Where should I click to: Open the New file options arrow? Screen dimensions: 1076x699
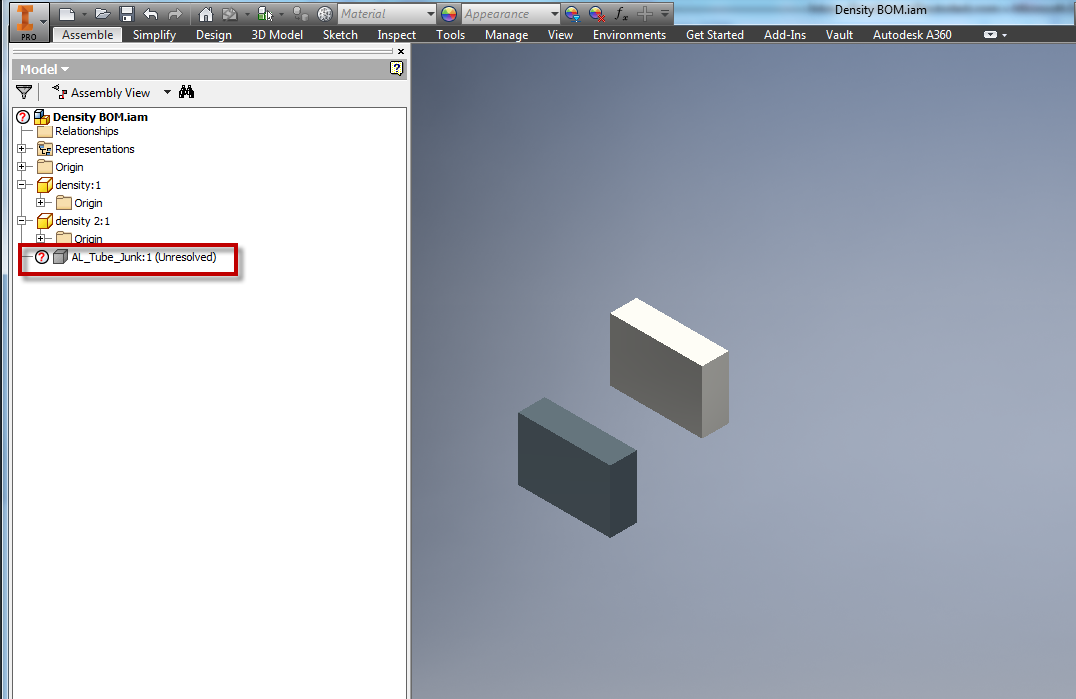click(84, 14)
